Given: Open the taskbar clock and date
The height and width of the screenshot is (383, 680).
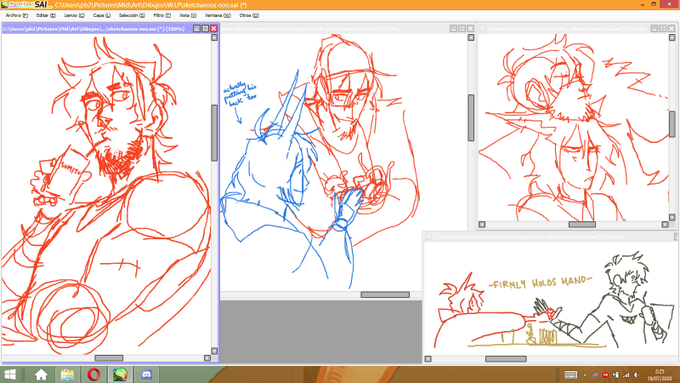Looking at the screenshot, I should point(660,375).
